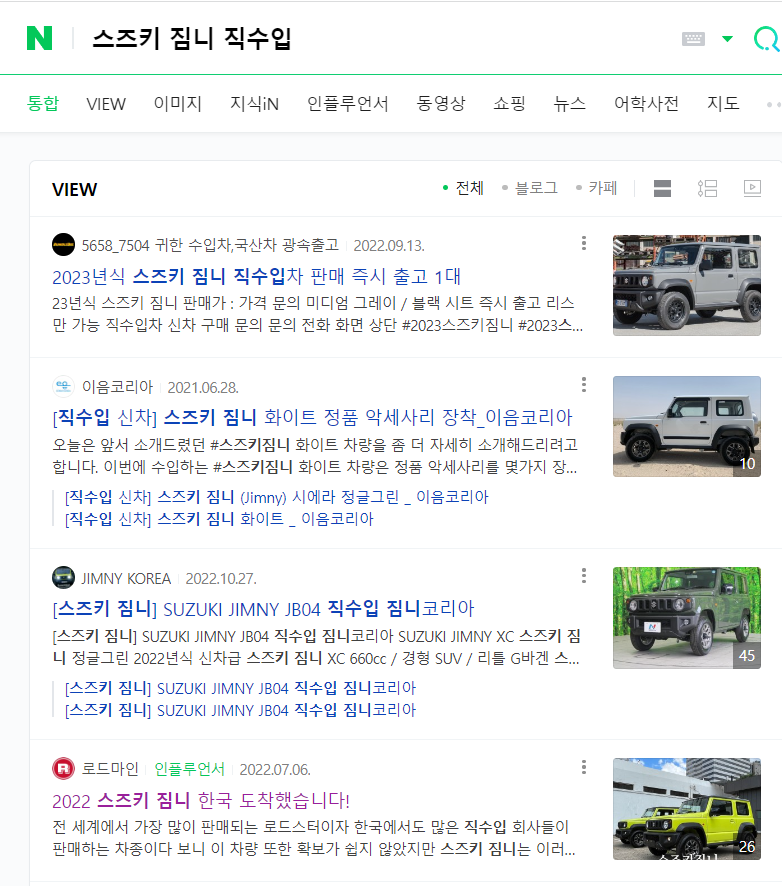This screenshot has width=782, height=886.
Task: Switch to the VIEW tab
Action: [106, 104]
